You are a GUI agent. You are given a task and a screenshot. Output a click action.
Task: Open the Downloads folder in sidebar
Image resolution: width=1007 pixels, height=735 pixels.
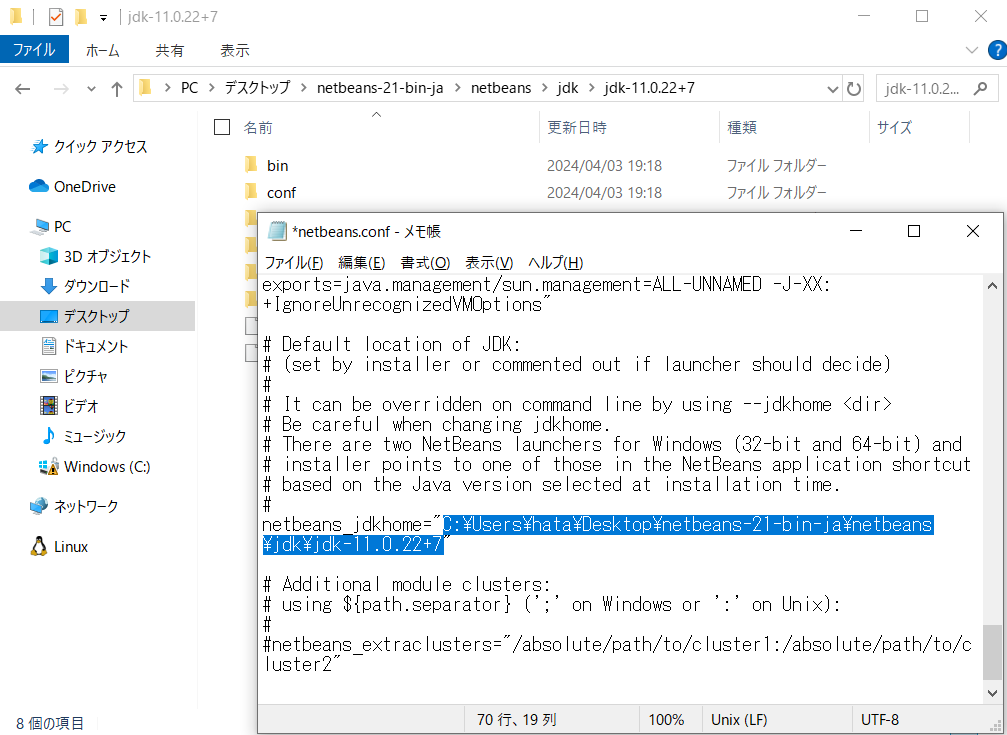(x=85, y=286)
